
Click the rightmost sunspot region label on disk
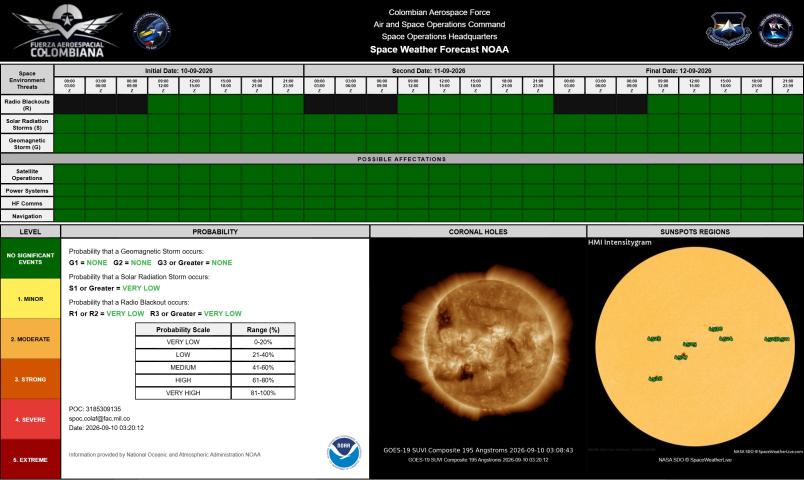[776, 339]
